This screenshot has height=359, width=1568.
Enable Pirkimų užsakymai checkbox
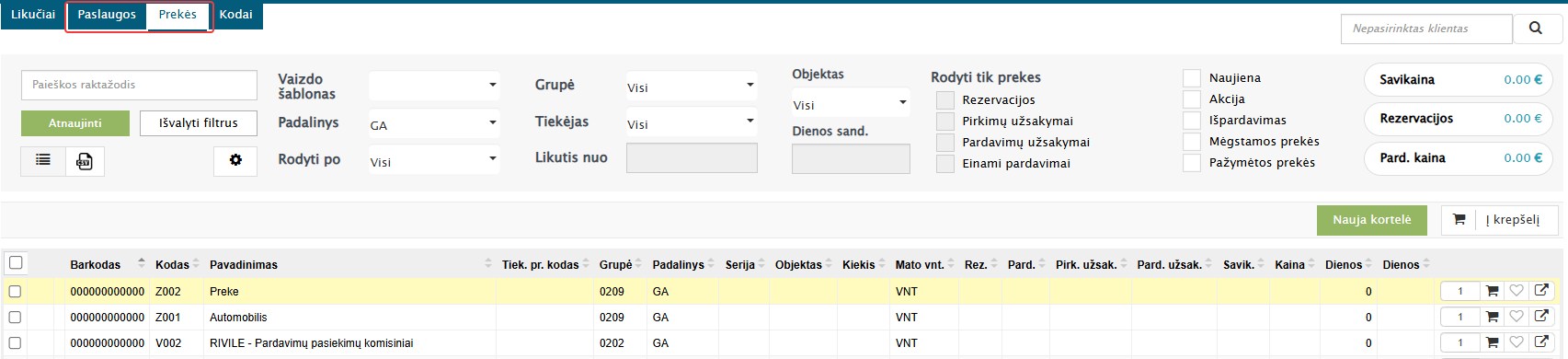[x=945, y=121]
